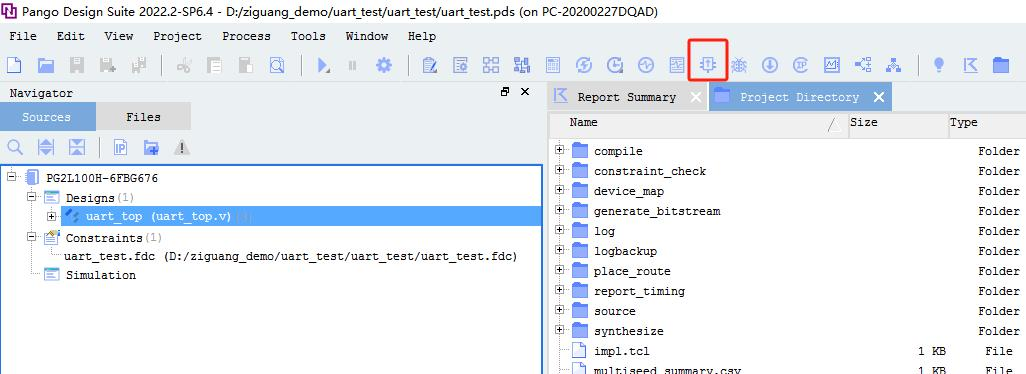
Task: Click the New file toolbar icon
Action: coord(14,65)
